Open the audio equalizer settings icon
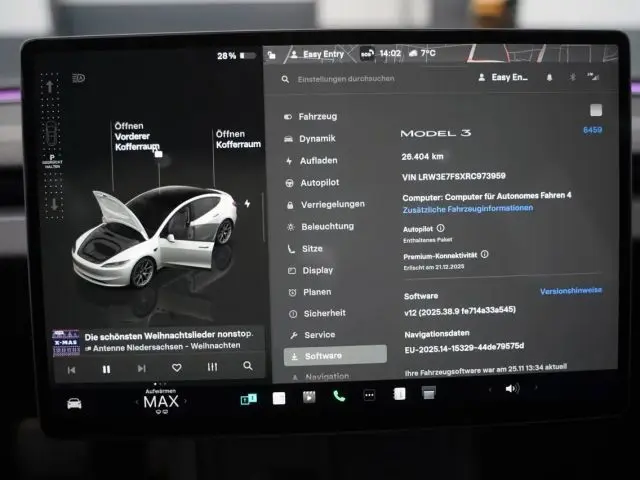This screenshot has width=640, height=480. point(212,367)
